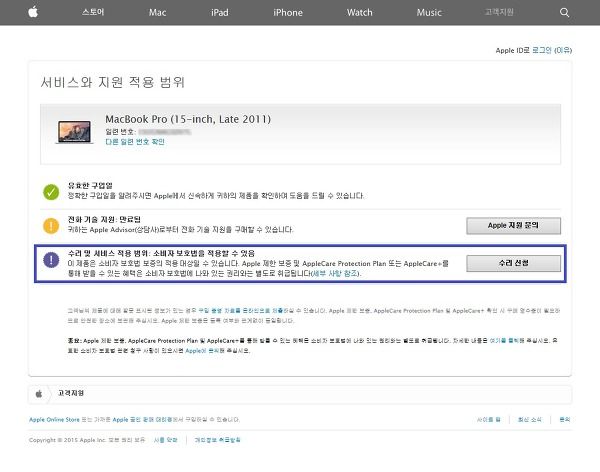600x472 pixels.
Task: Click the green checkmark status icon
Action: [x=51, y=192]
